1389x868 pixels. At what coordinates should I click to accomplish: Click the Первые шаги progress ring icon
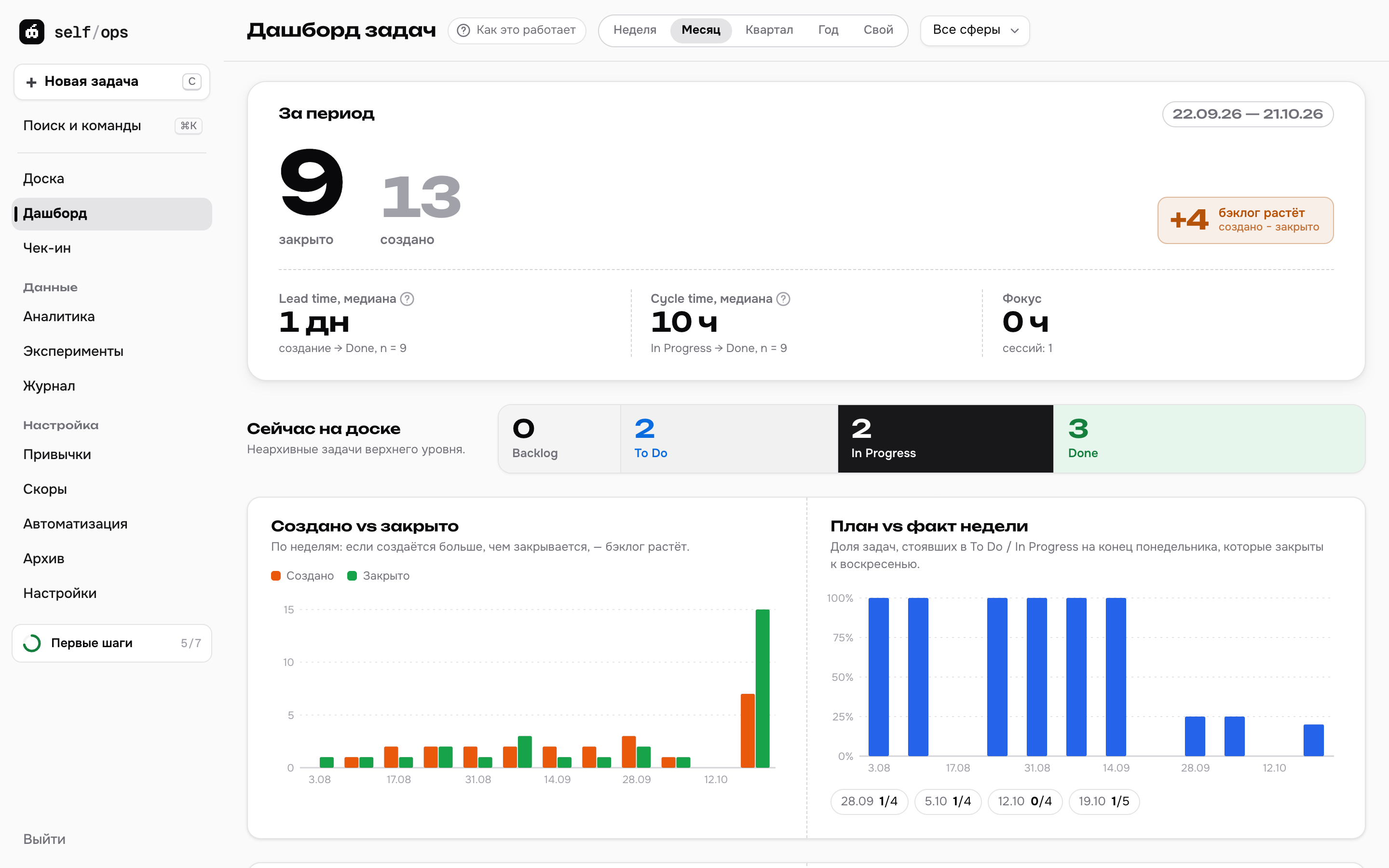pyautogui.click(x=32, y=643)
